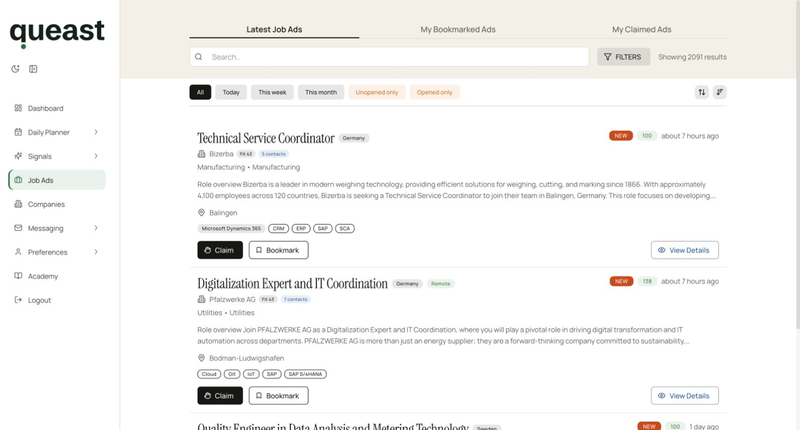The height and width of the screenshot is (430, 800).
Task: View Details of Digitalization Expert ad
Action: 685,396
